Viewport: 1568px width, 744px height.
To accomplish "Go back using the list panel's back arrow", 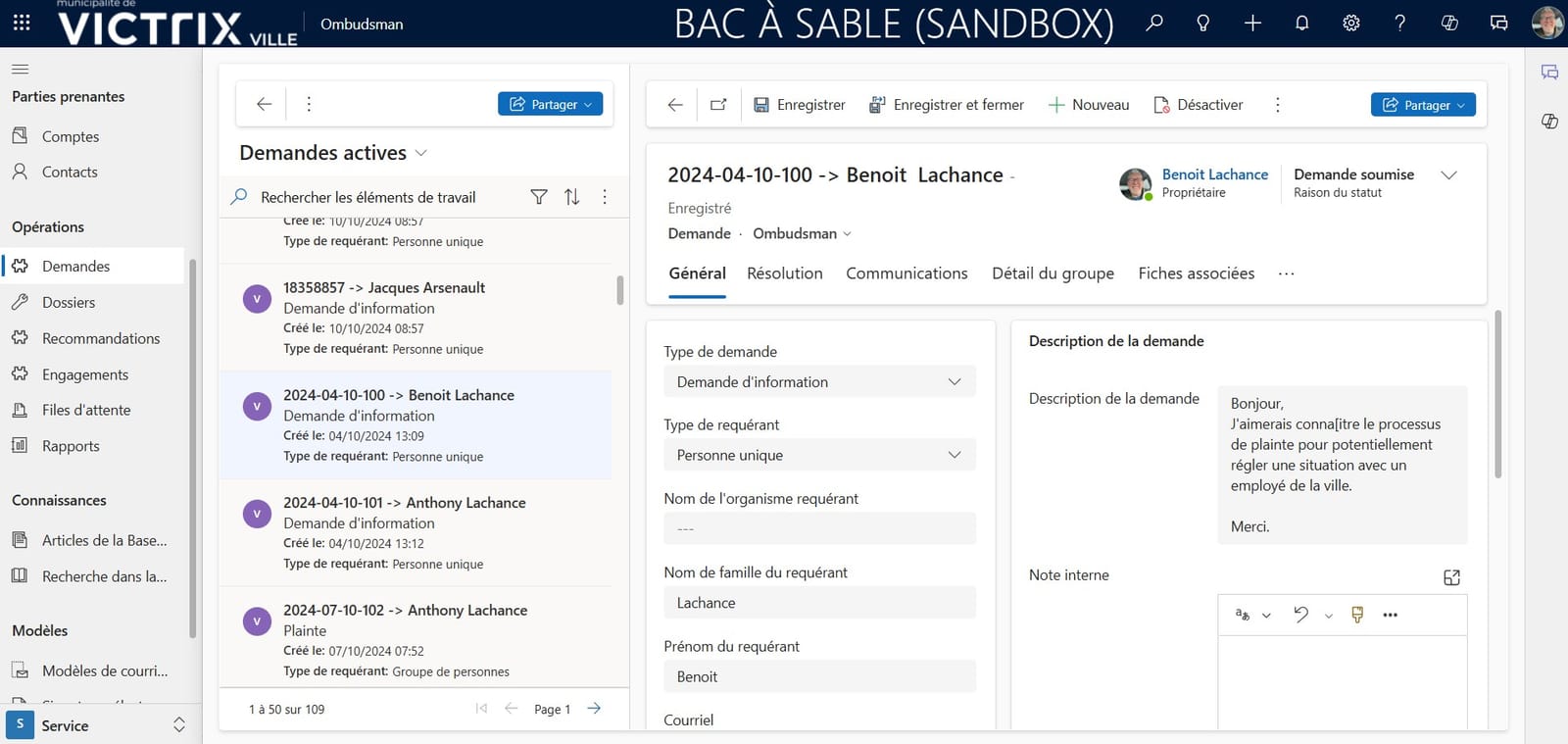I will click(x=264, y=104).
